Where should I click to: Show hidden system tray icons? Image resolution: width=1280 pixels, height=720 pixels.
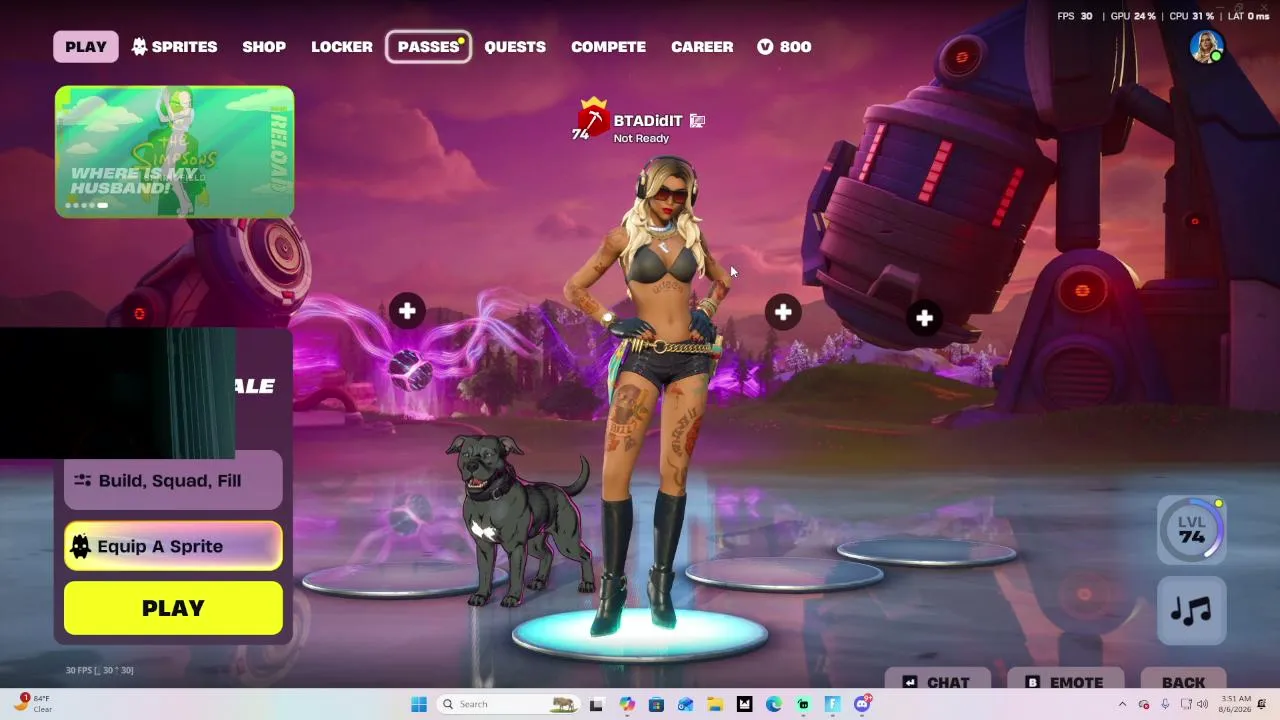coord(1122,704)
